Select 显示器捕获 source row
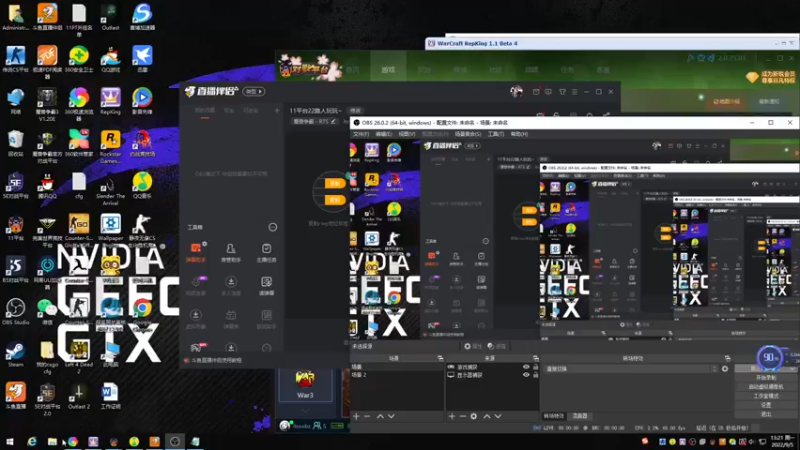 493,375
